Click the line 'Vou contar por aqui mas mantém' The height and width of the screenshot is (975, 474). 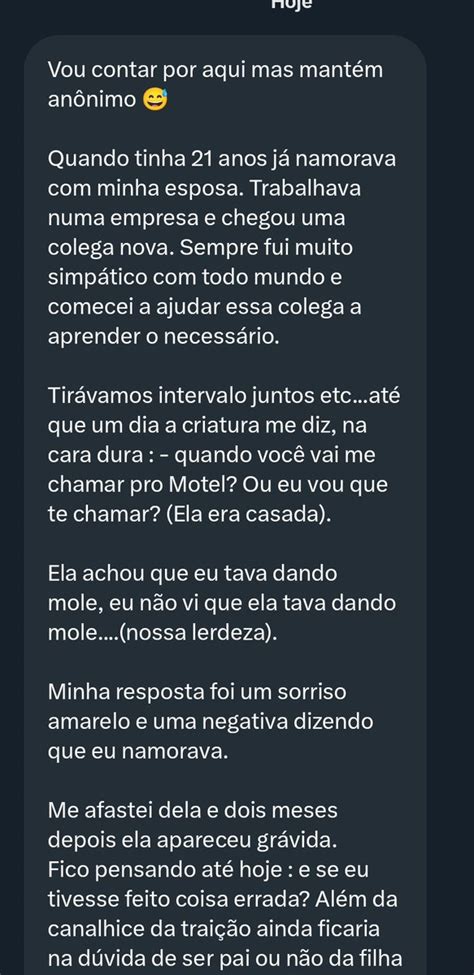tap(216, 70)
